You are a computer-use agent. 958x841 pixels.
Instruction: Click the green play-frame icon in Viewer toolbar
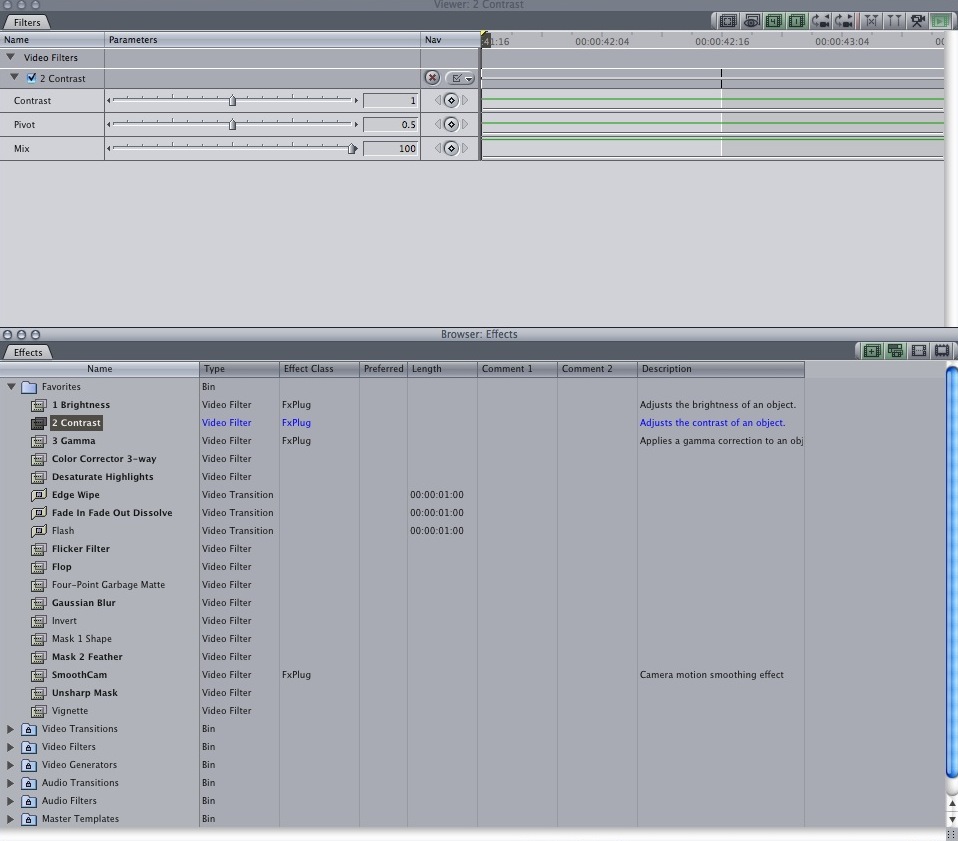pyautogui.click(x=940, y=21)
